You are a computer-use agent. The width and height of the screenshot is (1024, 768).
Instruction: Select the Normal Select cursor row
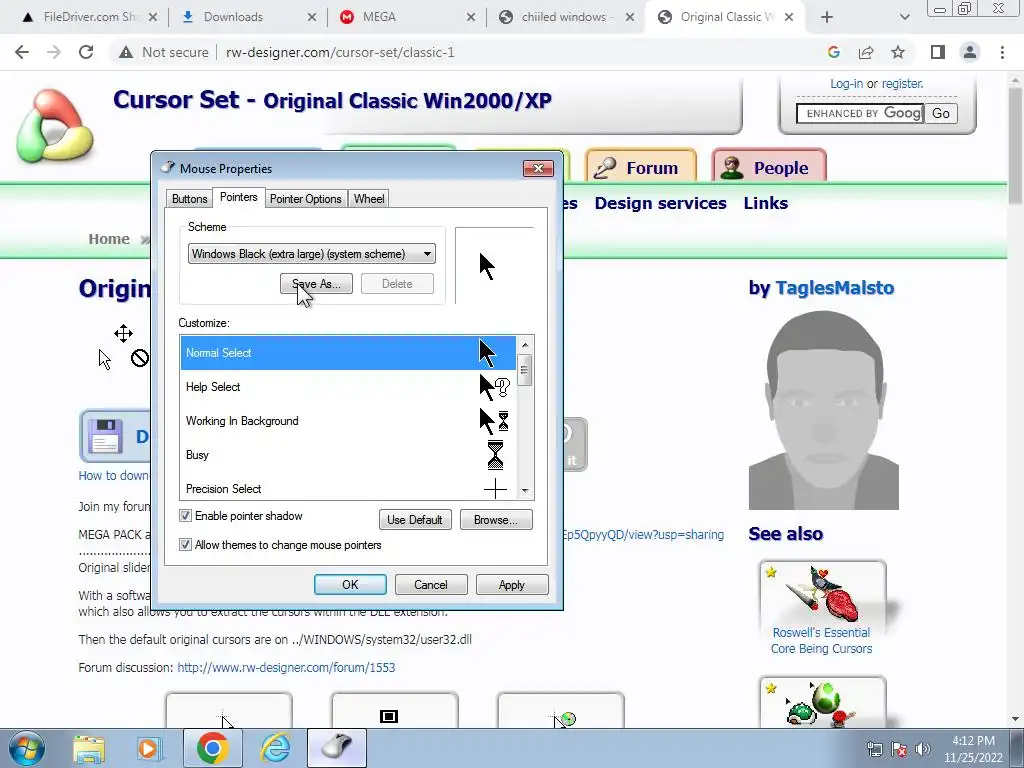click(348, 353)
